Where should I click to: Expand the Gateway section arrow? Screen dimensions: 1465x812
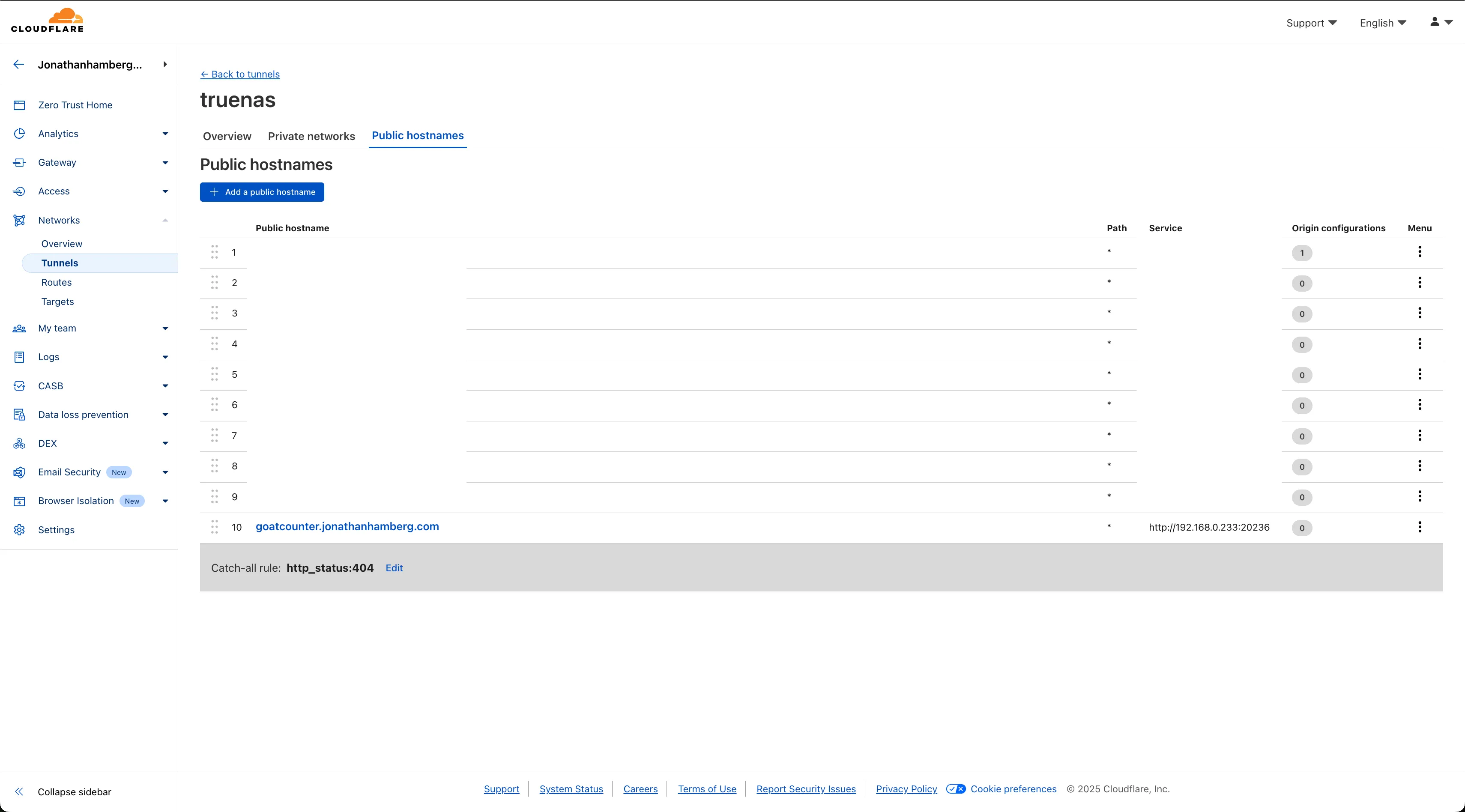pyautogui.click(x=165, y=163)
